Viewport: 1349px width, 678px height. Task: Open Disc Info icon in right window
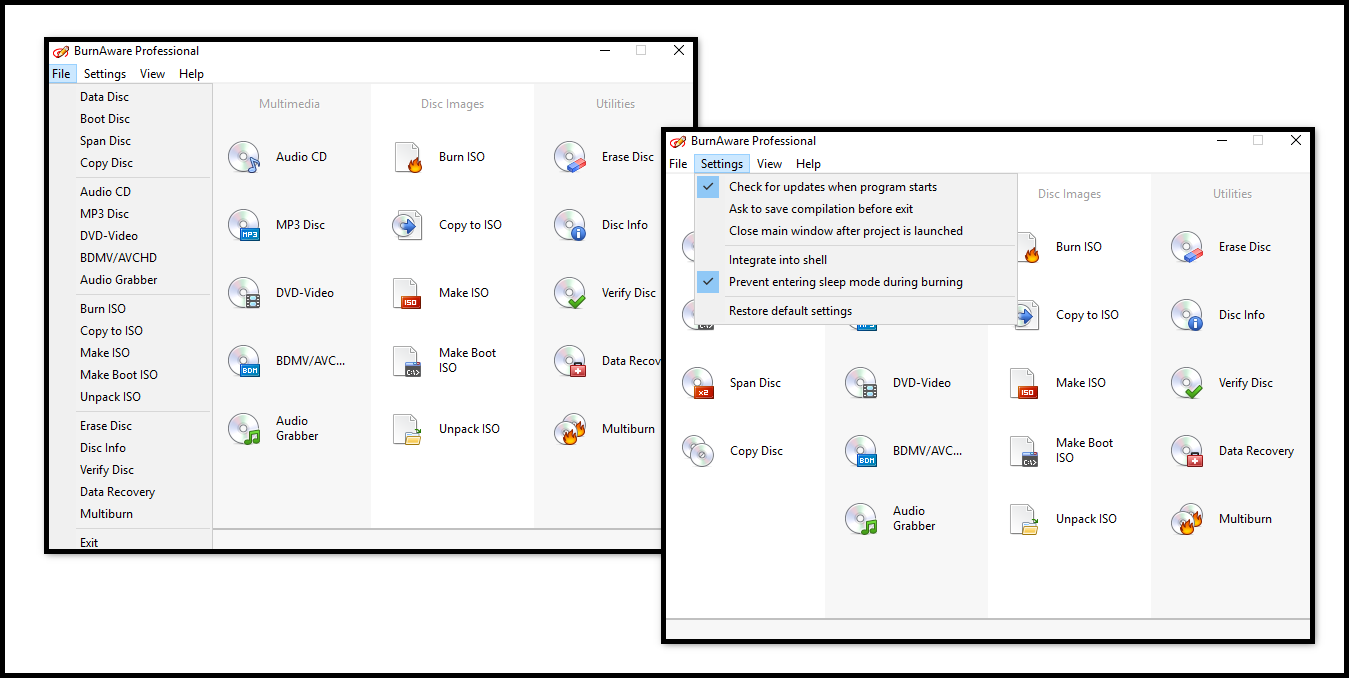click(1187, 315)
